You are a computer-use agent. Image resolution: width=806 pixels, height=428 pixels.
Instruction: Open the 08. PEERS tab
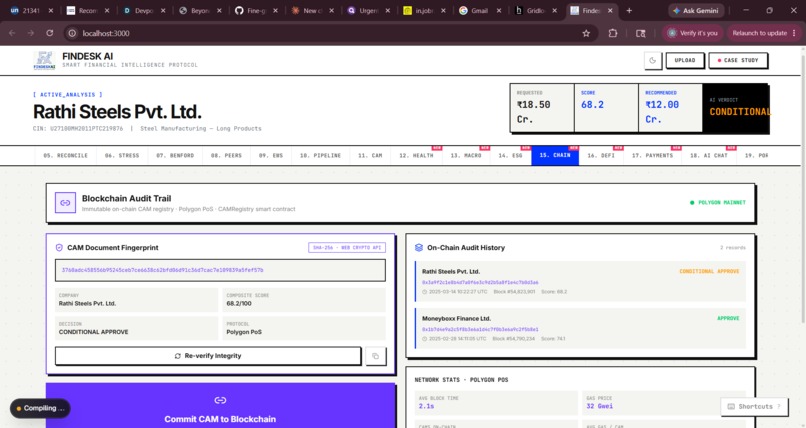pyautogui.click(x=226, y=155)
